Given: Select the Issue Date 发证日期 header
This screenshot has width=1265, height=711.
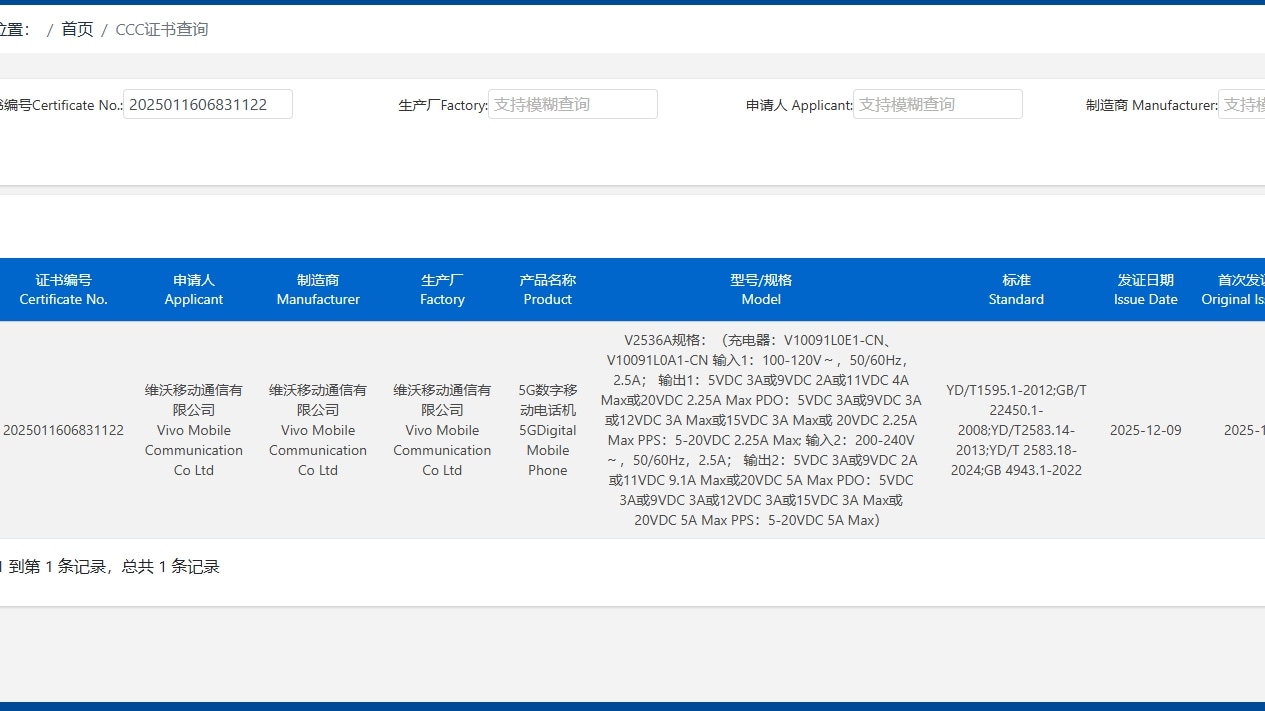Looking at the screenshot, I should click(1145, 289).
